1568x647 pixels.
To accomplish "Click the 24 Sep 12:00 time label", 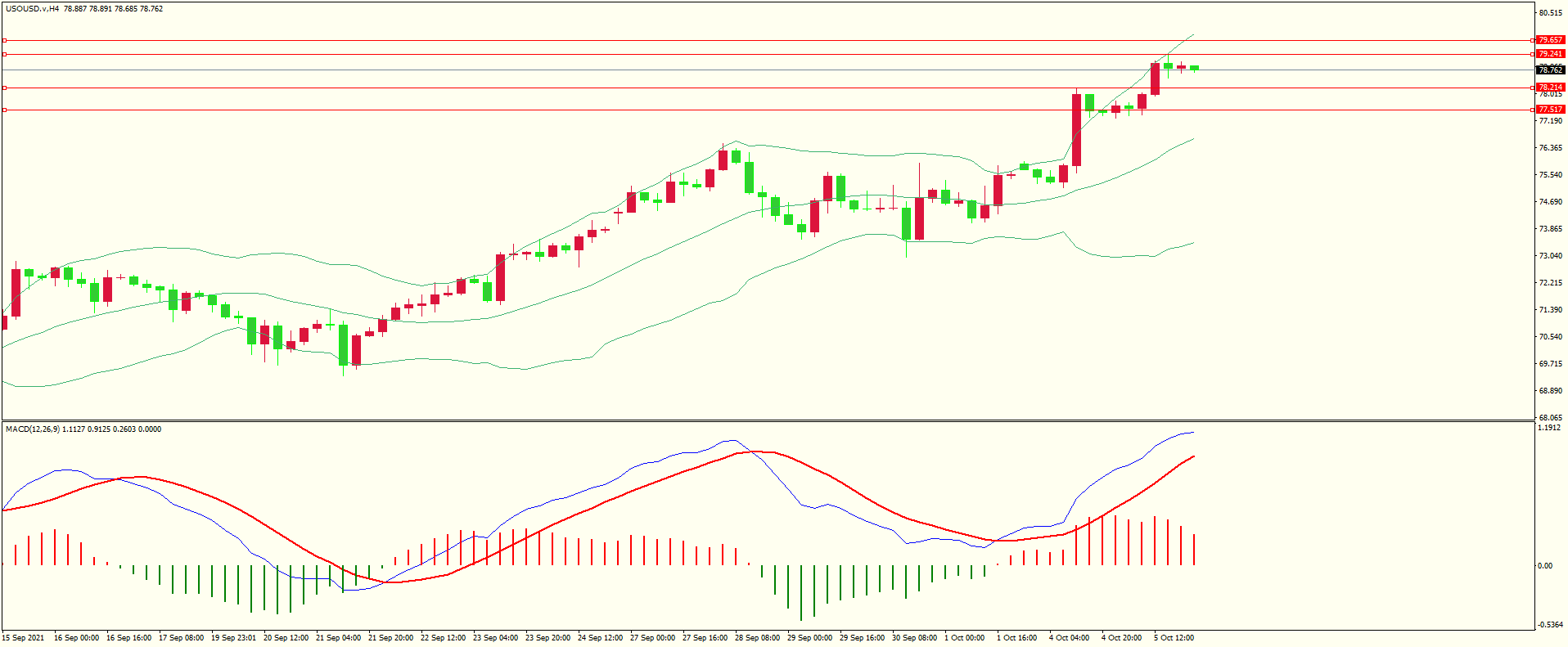I will coord(600,638).
